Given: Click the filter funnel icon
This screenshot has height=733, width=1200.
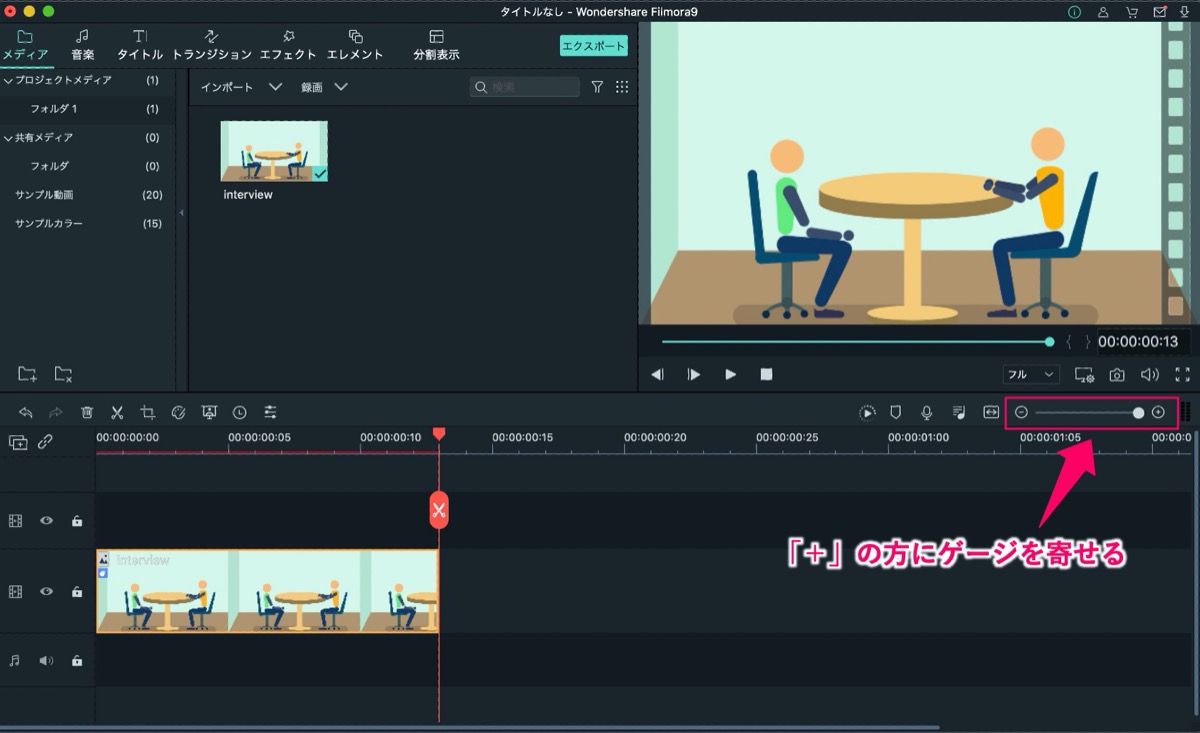Looking at the screenshot, I should point(597,87).
